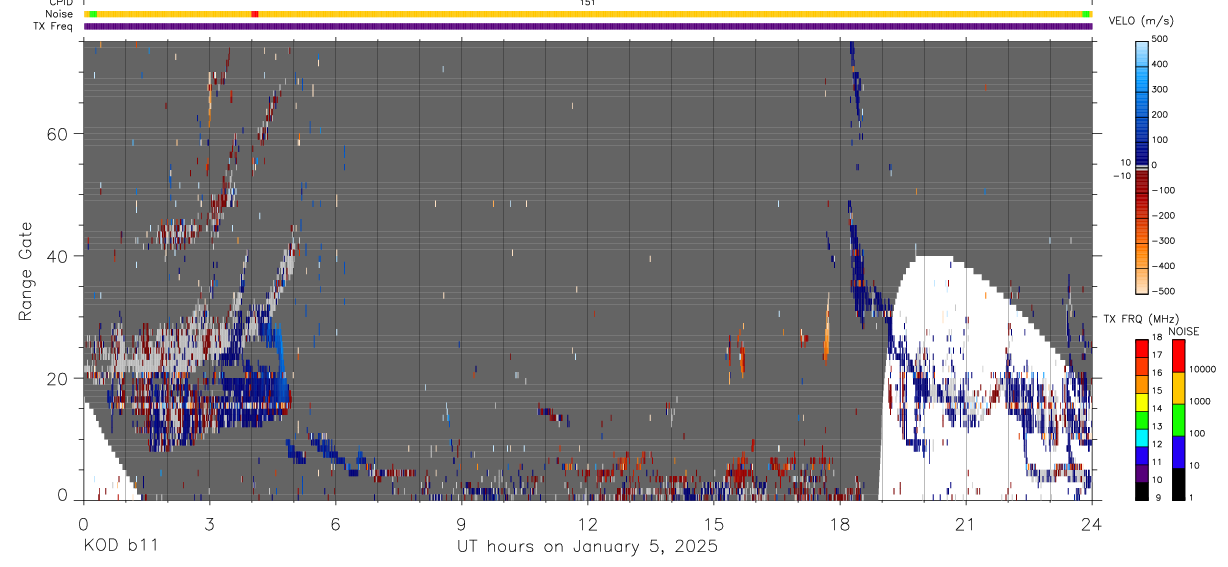This screenshot has width=1228, height=567.
Task: Click the 'Range Gate' y-axis label
Action: click(26, 271)
